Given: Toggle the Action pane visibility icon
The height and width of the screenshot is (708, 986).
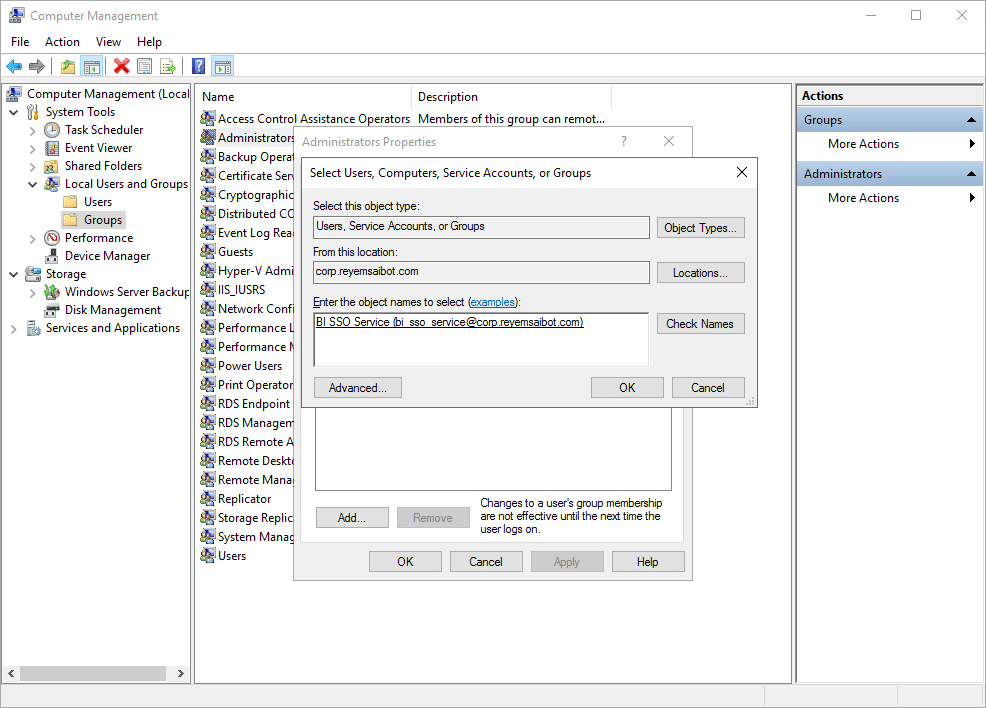Looking at the screenshot, I should tap(222, 66).
